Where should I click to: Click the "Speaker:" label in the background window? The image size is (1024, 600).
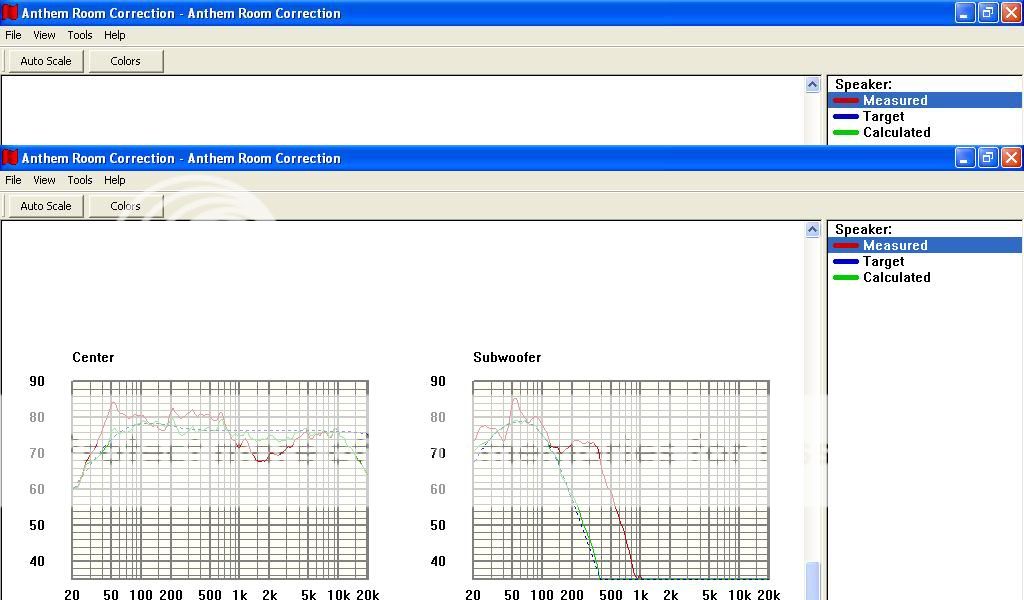click(863, 84)
